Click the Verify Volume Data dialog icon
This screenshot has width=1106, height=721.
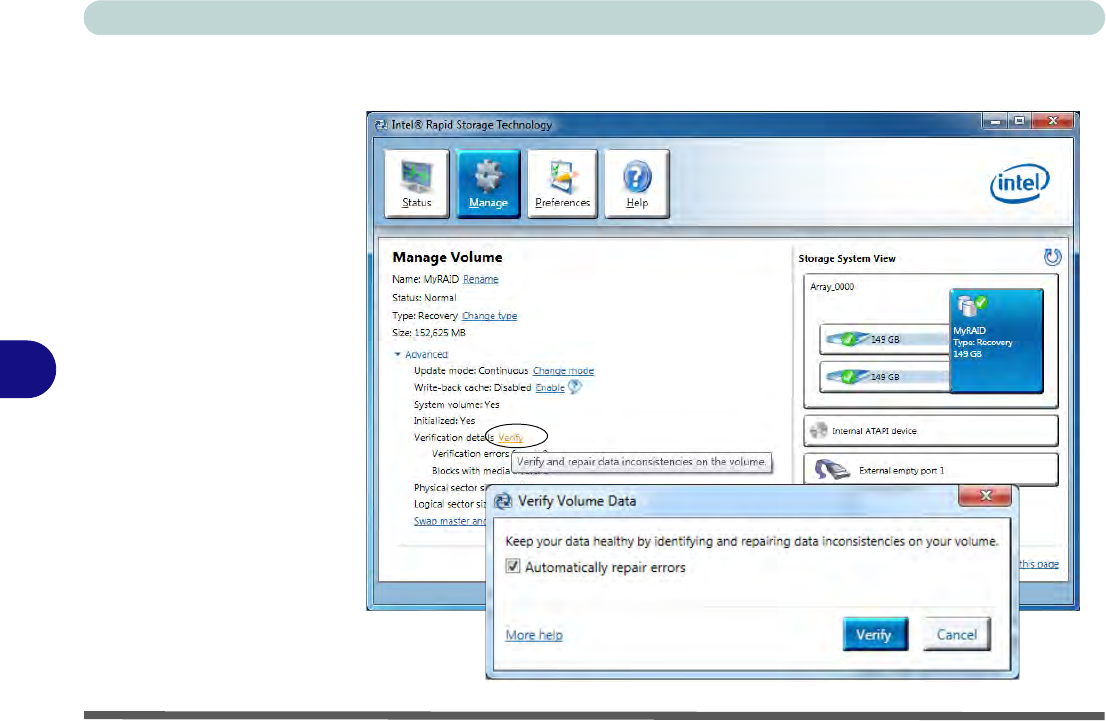pyautogui.click(x=502, y=501)
